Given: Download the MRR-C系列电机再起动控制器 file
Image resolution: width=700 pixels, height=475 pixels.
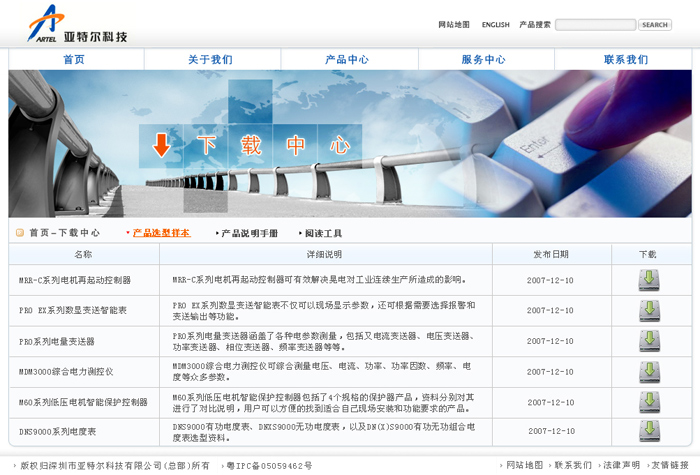Looking at the screenshot, I should (x=649, y=280).
